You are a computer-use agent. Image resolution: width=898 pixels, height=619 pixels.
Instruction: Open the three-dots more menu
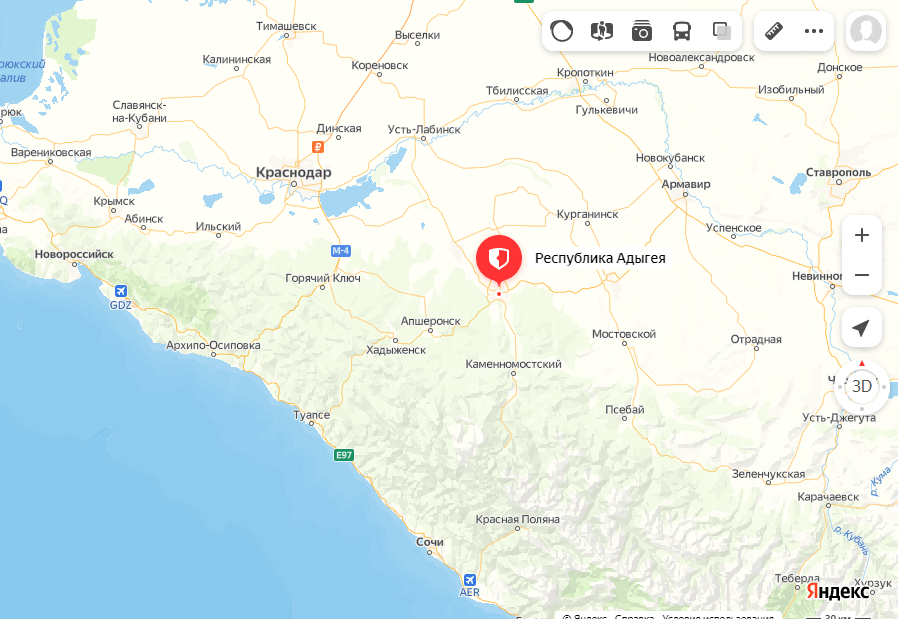click(x=814, y=31)
